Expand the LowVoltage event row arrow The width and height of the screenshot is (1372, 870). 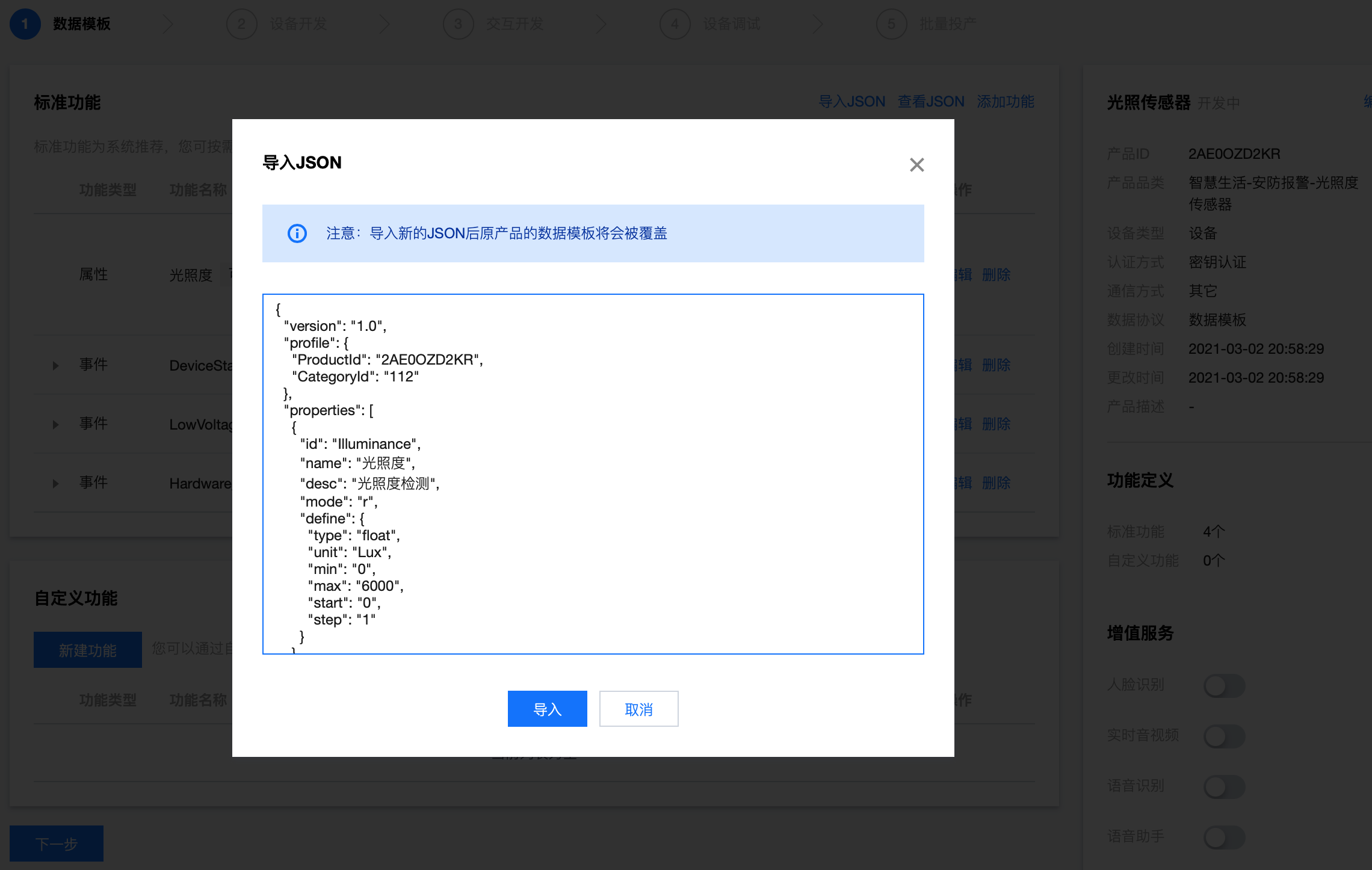[56, 424]
